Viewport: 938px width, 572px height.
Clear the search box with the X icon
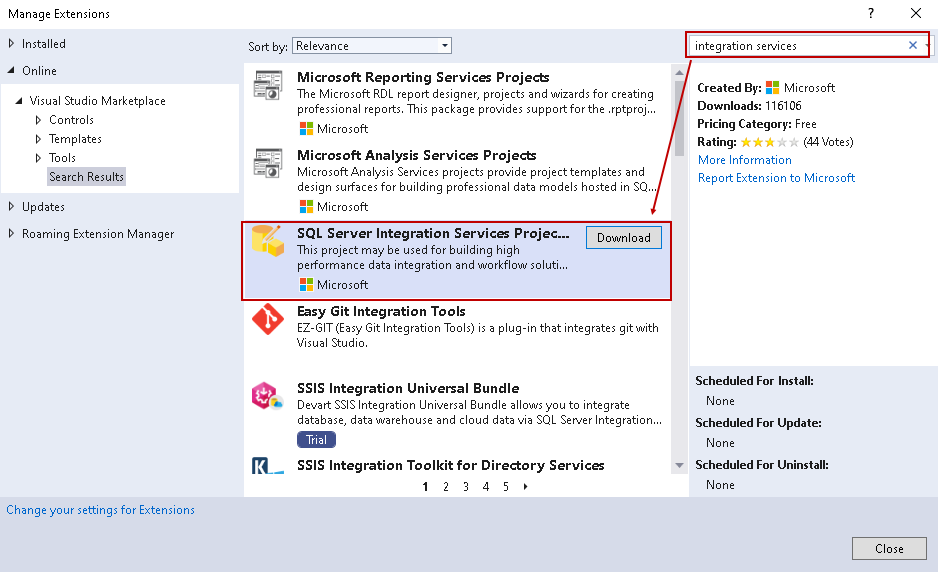[912, 45]
